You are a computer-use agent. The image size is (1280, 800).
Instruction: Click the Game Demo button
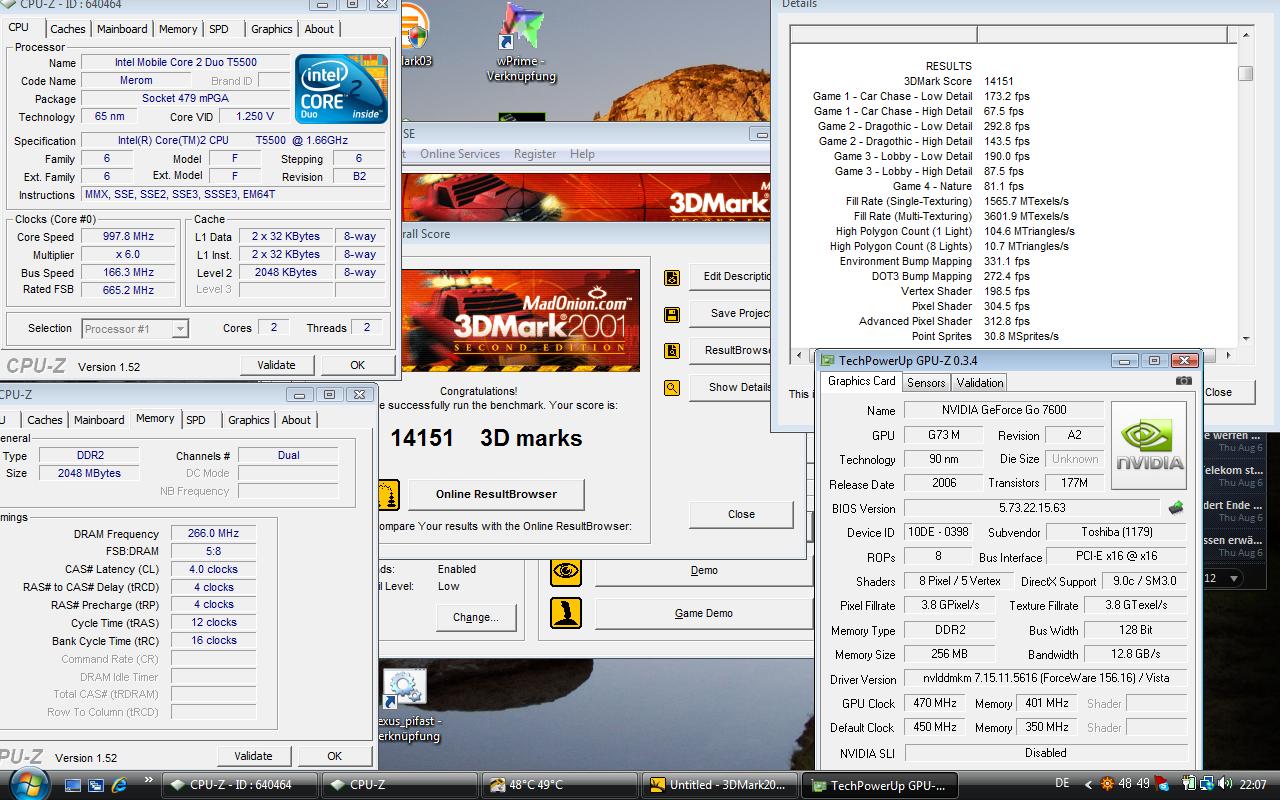704,613
